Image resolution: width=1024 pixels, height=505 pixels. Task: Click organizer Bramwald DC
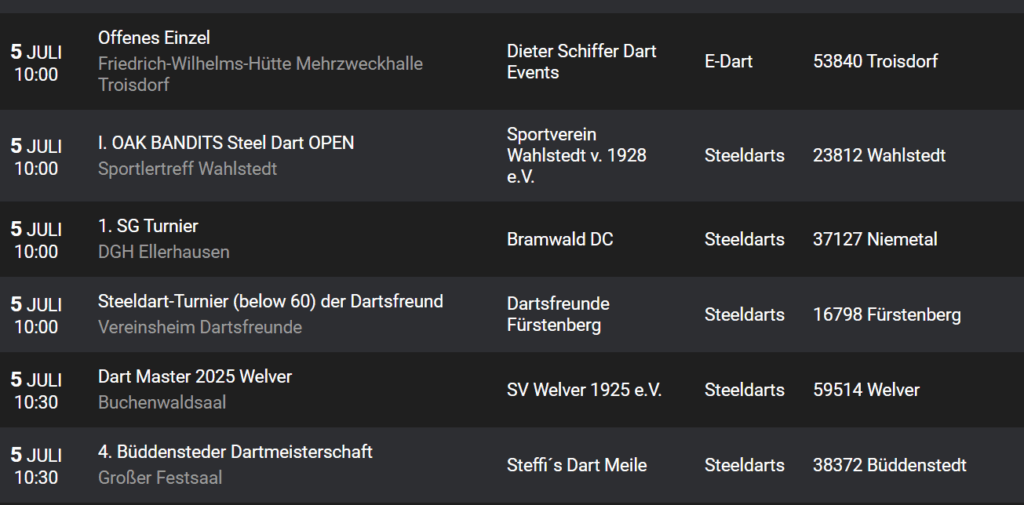tap(560, 240)
